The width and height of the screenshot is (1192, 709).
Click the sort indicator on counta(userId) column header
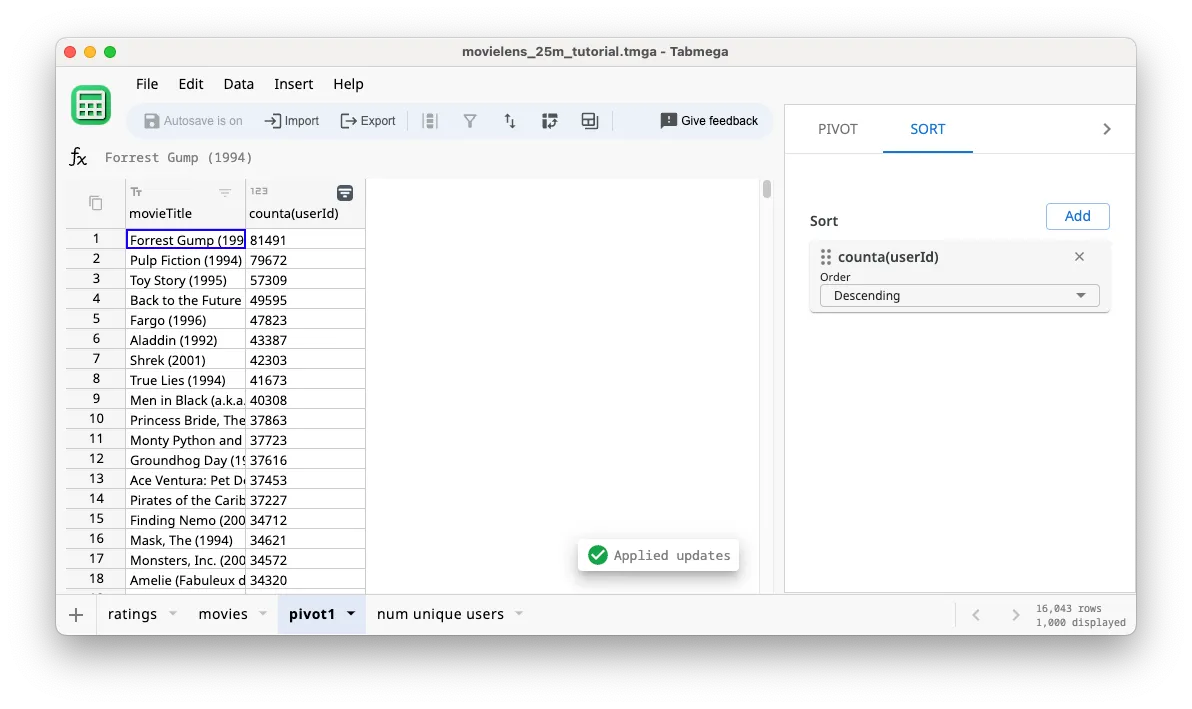pyautogui.click(x=344, y=192)
